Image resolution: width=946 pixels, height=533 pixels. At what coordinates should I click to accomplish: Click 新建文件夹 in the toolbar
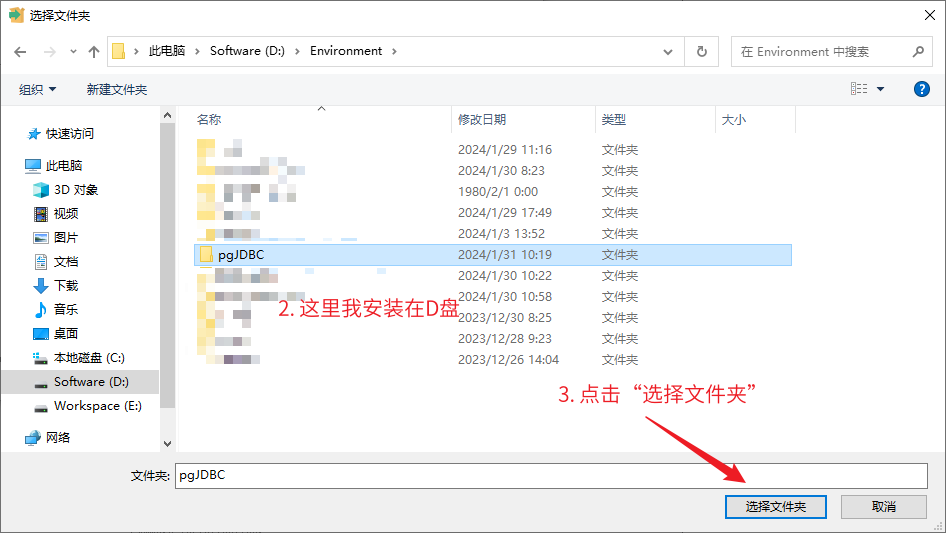coord(116,89)
